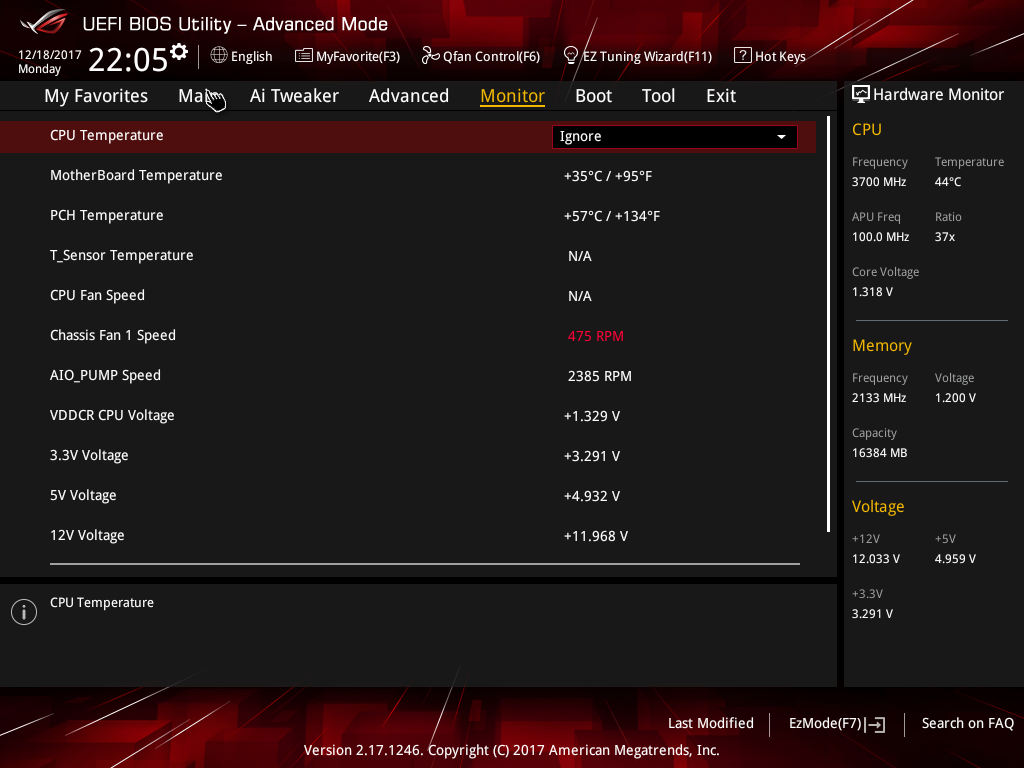
Task: Click the Memory section heading
Action: [882, 345]
